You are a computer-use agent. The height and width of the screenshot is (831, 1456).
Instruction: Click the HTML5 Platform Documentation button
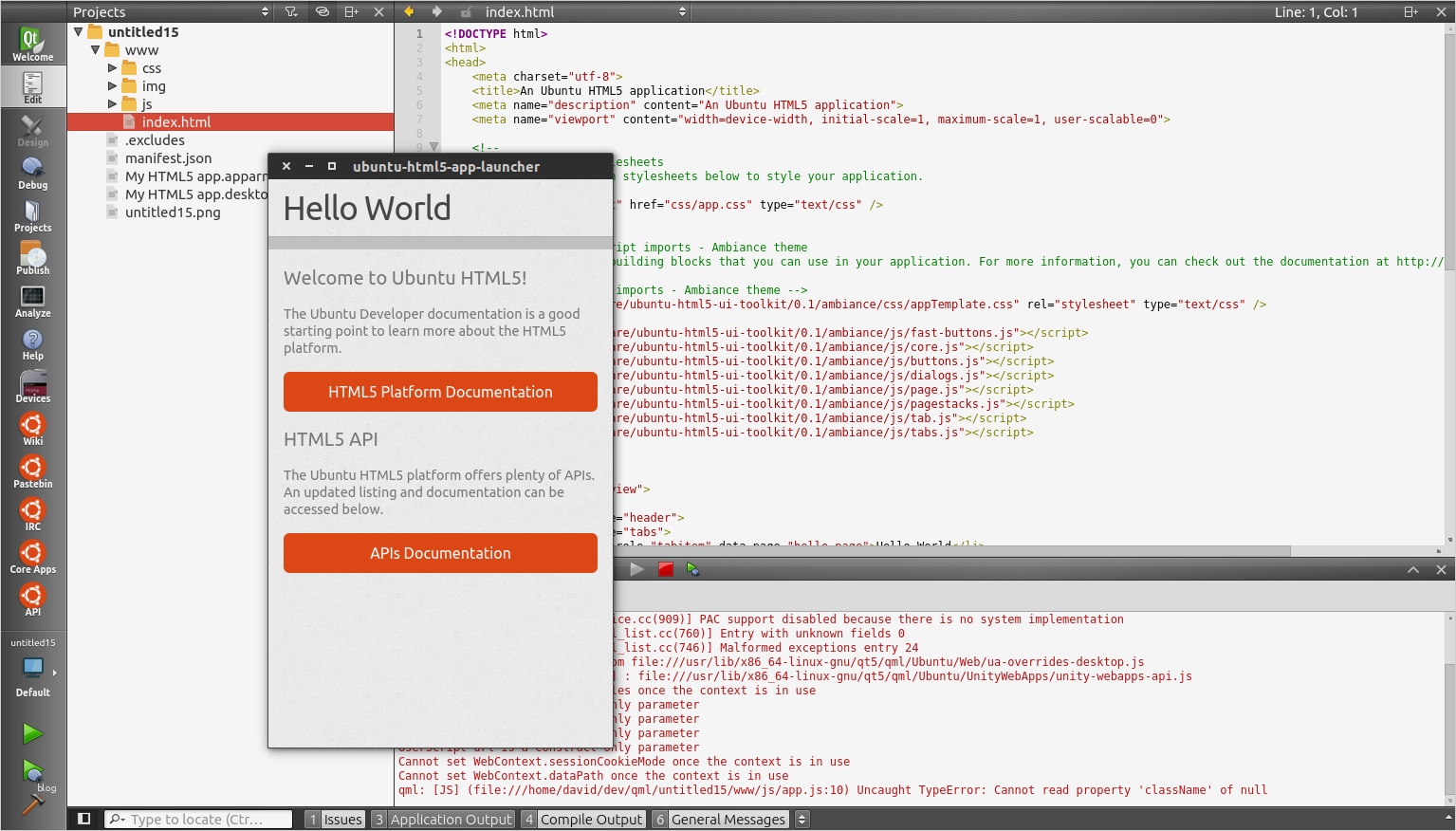(x=440, y=392)
